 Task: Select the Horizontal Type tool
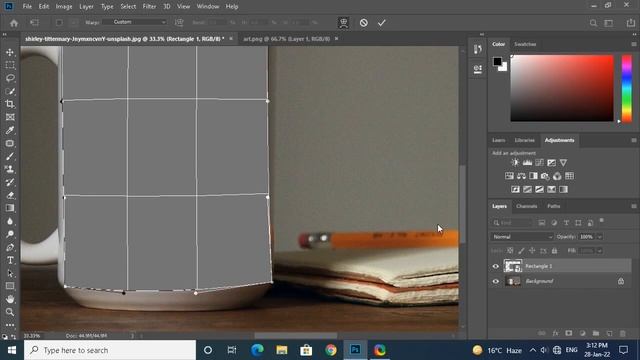click(10, 260)
